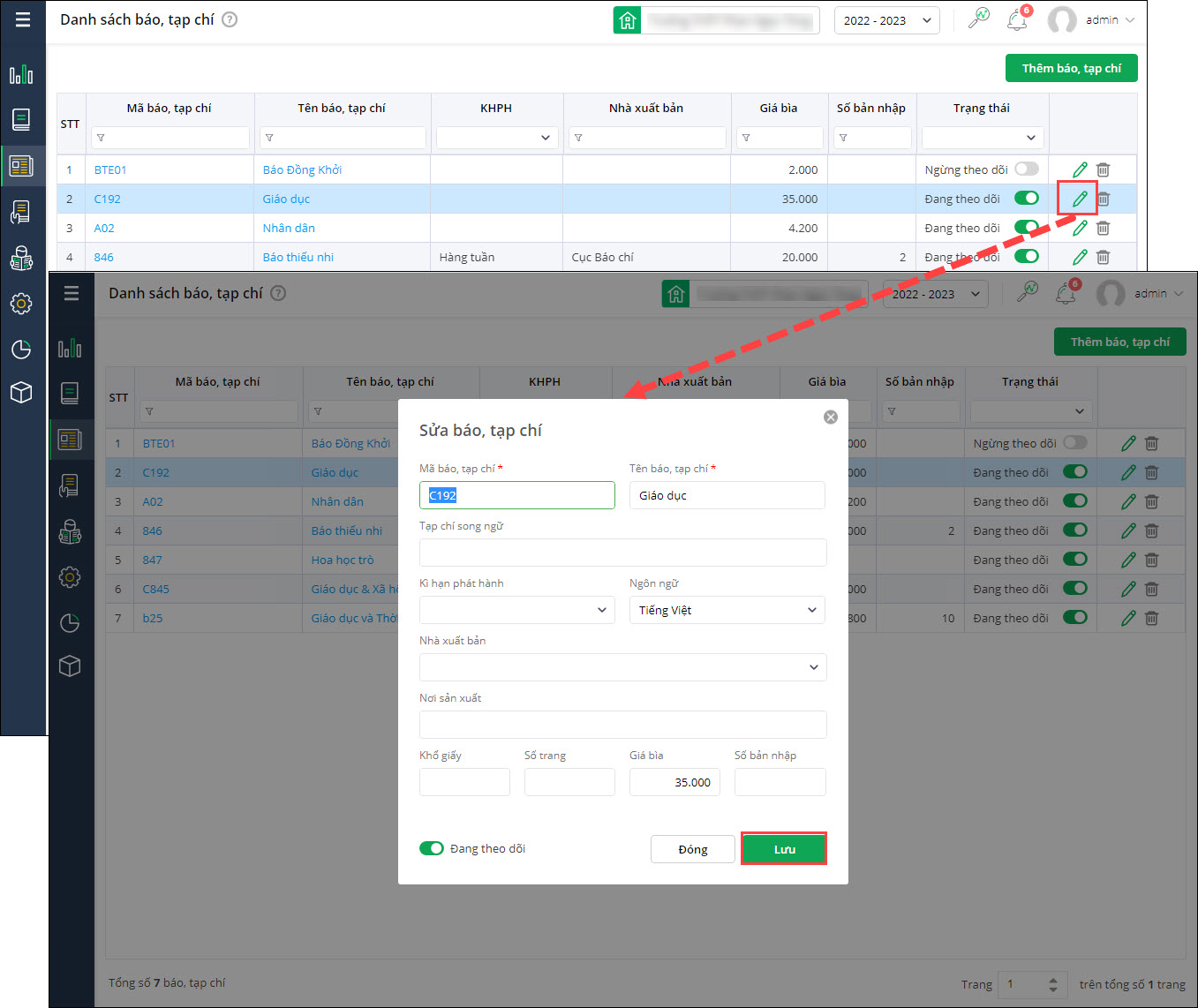Click the green home icon in top window header

point(627,20)
